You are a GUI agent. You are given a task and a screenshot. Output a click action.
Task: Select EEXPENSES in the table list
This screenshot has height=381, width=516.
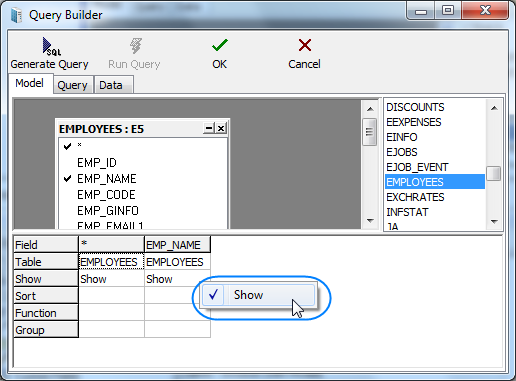coord(435,122)
